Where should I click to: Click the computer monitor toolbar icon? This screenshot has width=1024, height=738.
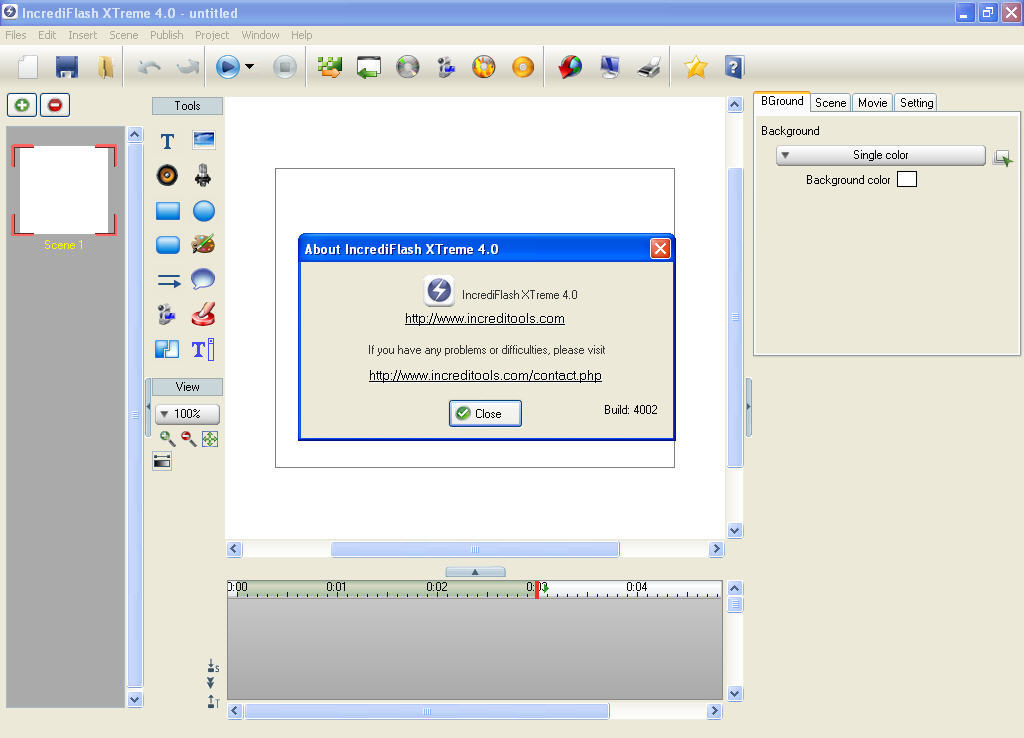pyautogui.click(x=609, y=67)
